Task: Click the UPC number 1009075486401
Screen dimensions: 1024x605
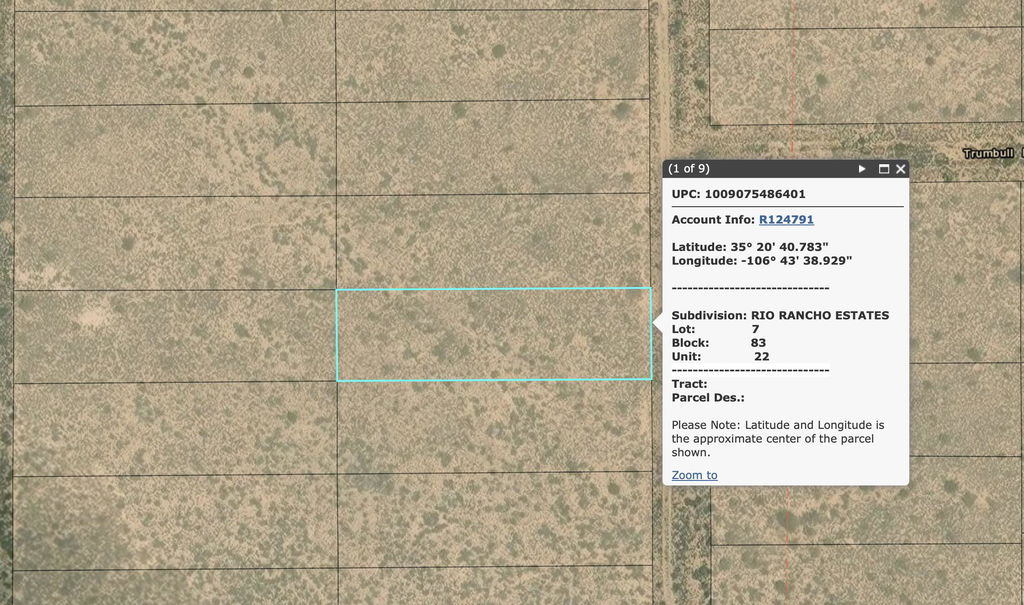Action: 755,194
